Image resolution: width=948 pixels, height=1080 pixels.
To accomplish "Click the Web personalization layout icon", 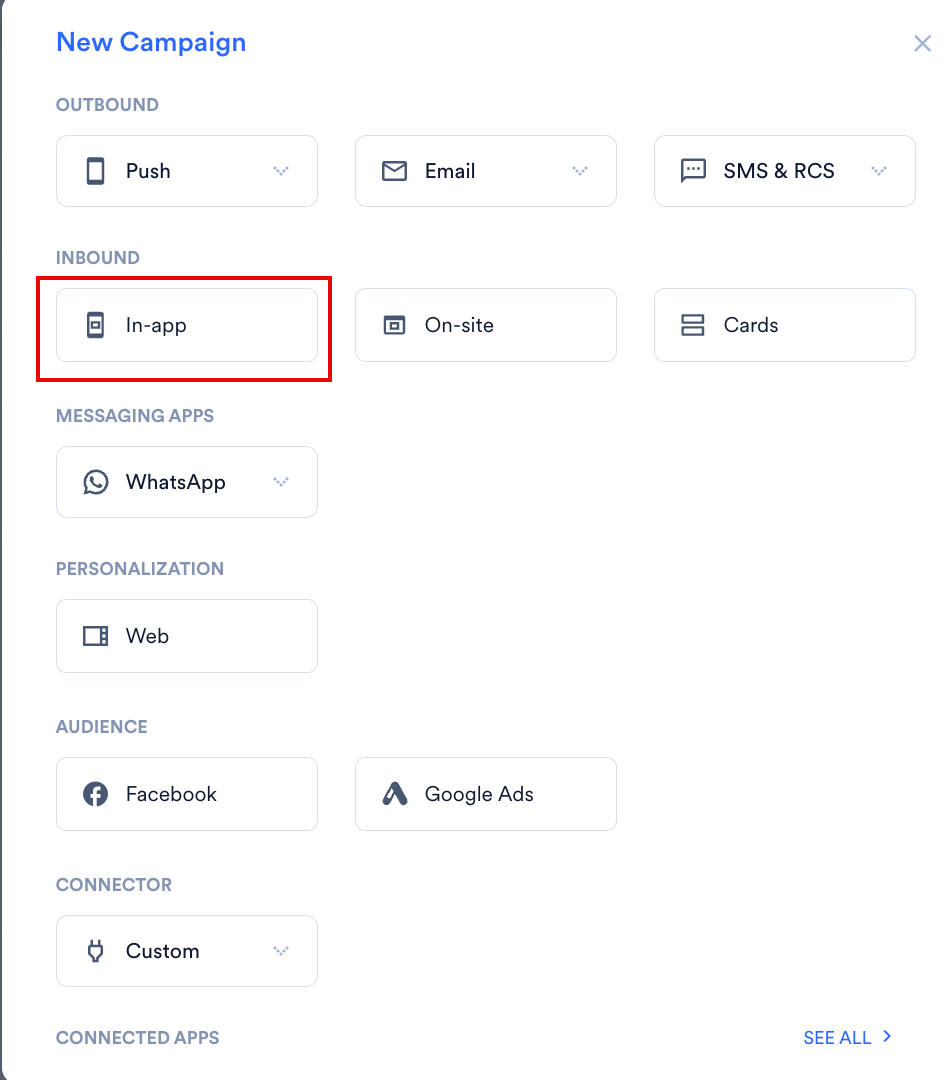I will click(96, 636).
